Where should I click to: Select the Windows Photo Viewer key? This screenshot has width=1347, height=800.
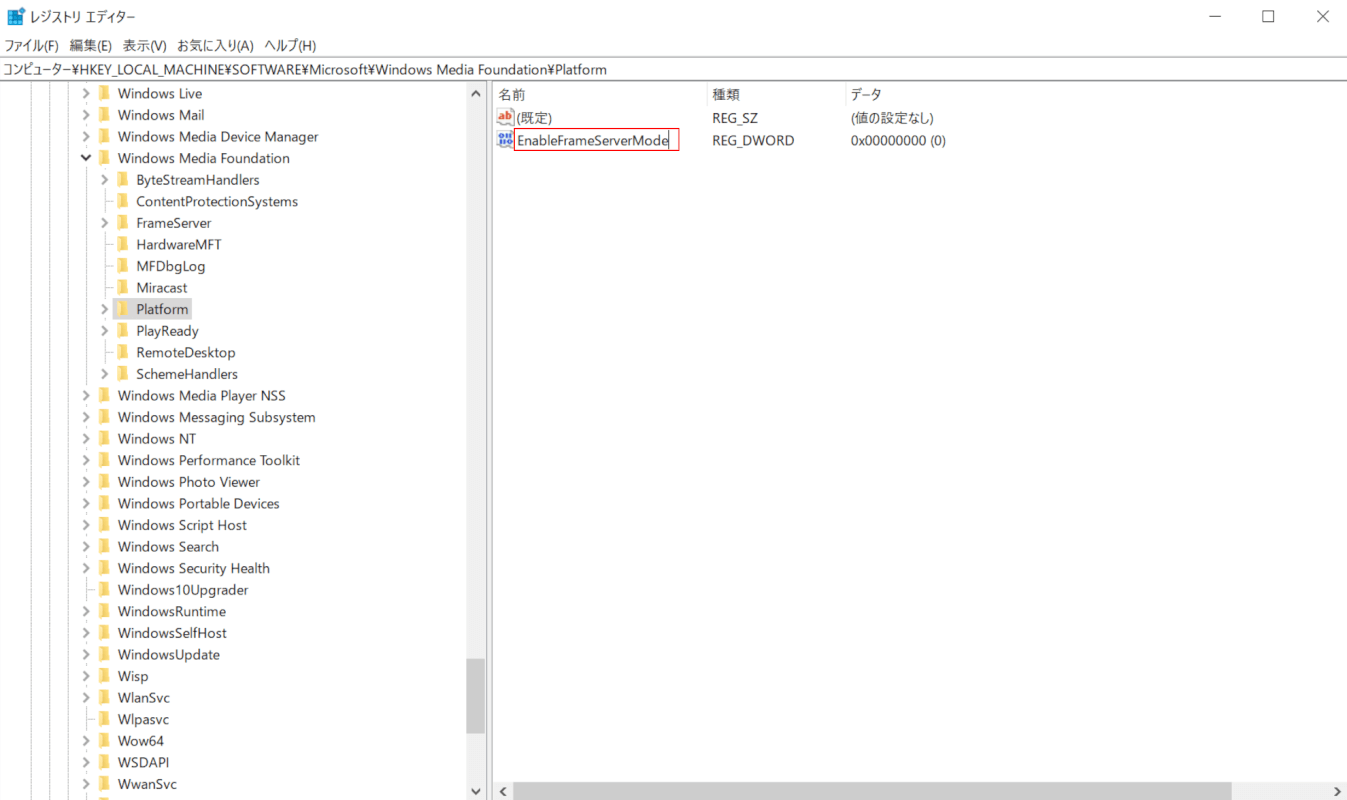[188, 482]
